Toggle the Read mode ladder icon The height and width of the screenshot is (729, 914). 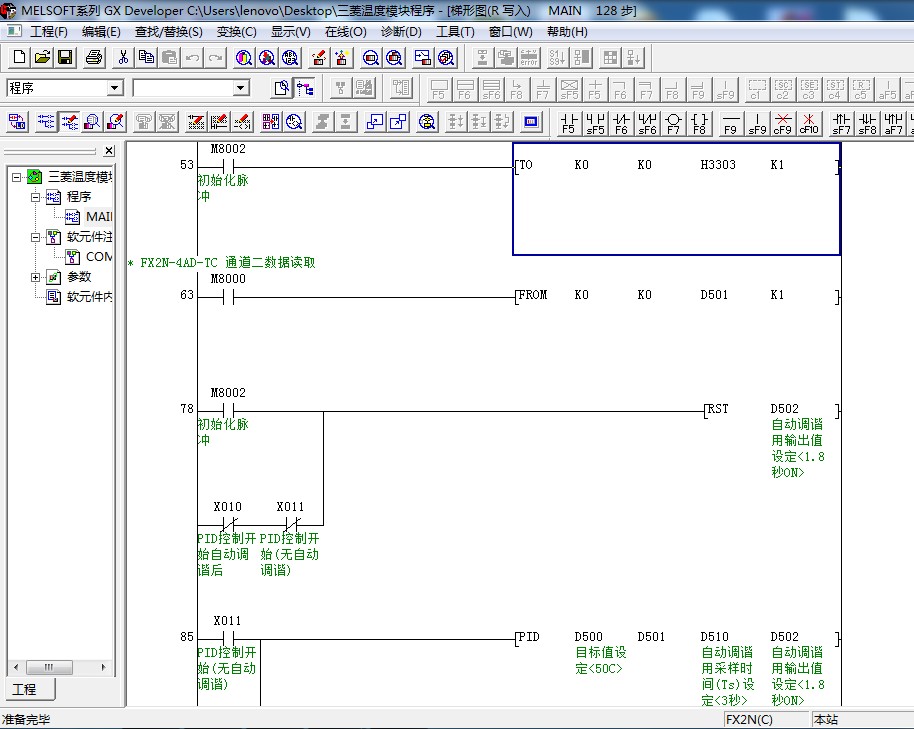pos(45,122)
